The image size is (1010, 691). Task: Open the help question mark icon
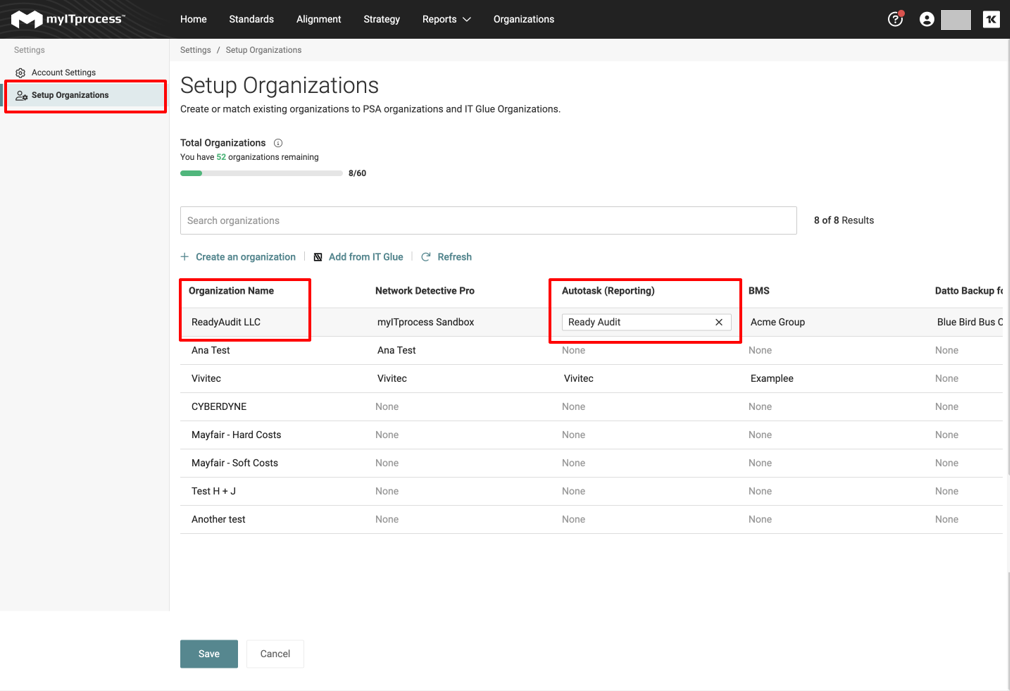pos(895,19)
